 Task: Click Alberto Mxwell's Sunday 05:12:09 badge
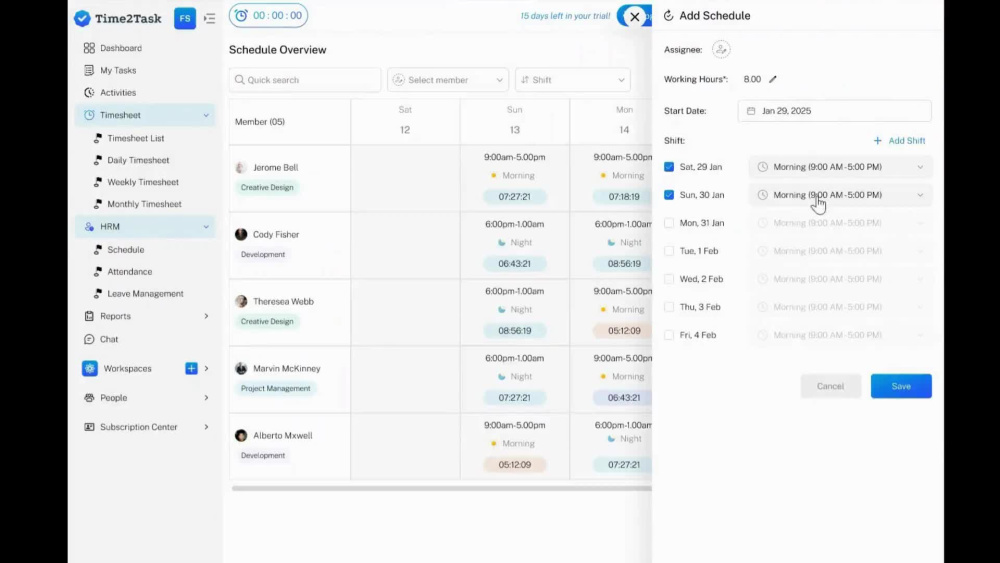click(x=515, y=465)
